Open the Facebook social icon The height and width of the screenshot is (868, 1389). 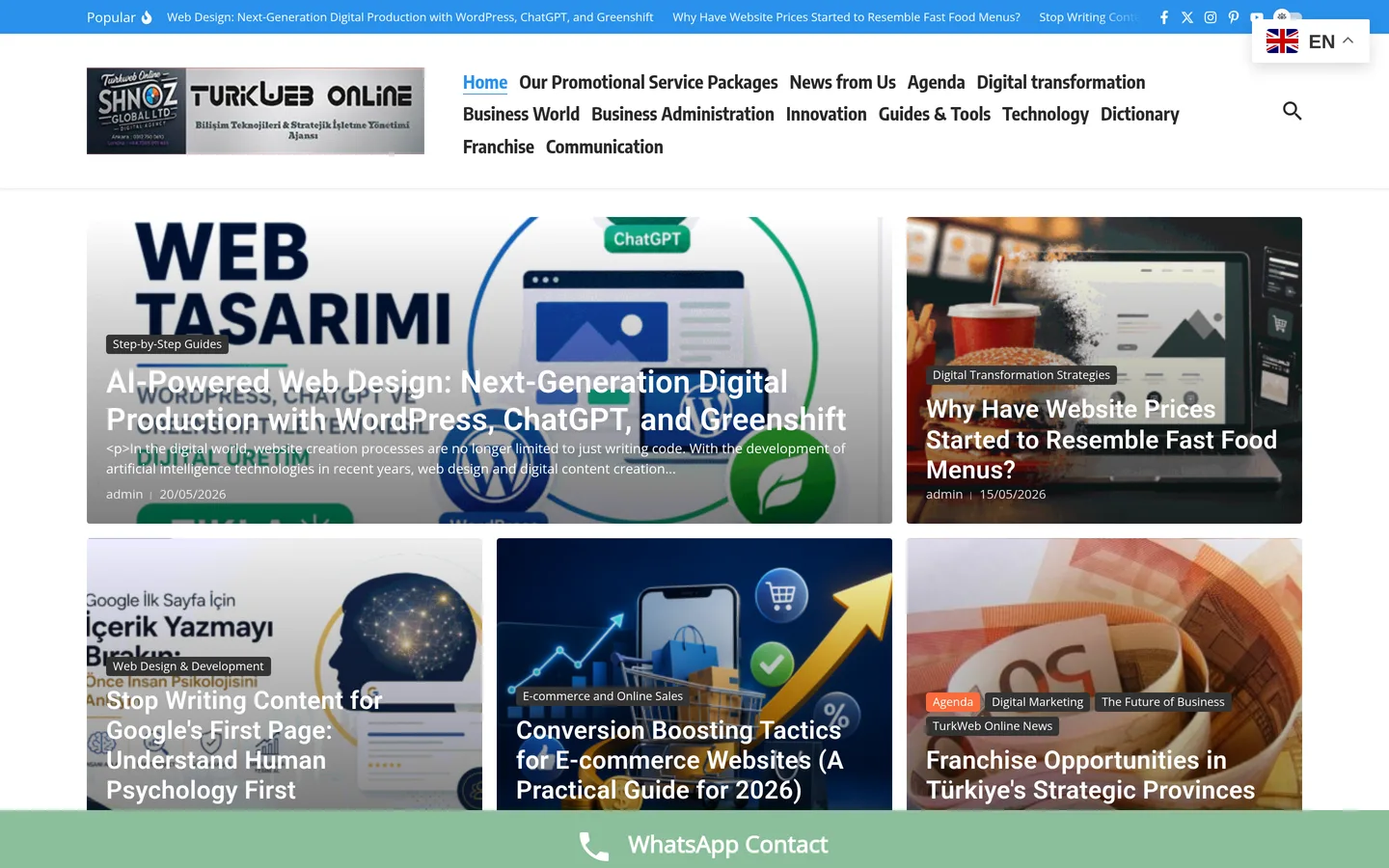pos(1164,17)
